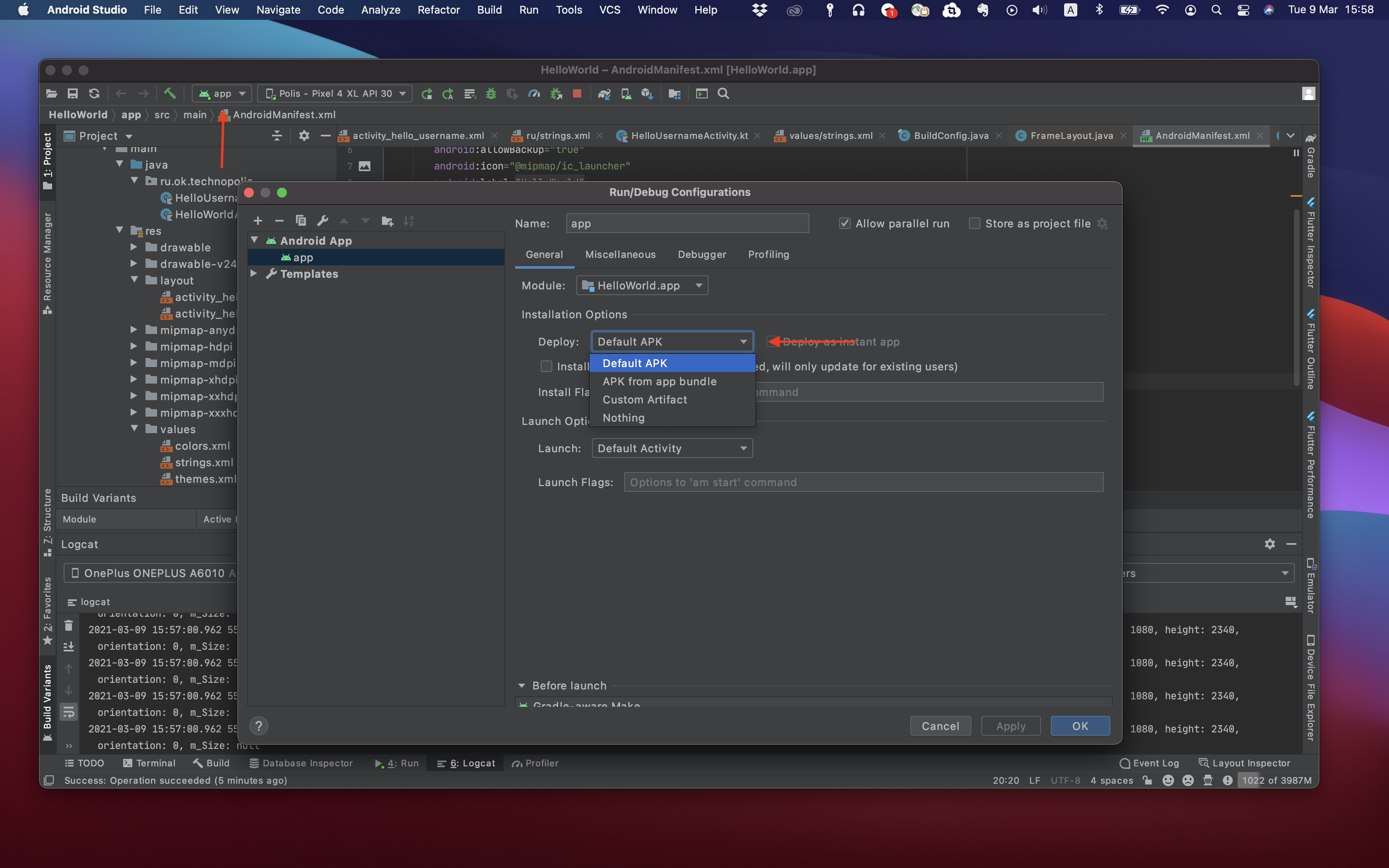Toggle the Install checkbox under Deploy
Screen dimensions: 1389x868
(547, 366)
